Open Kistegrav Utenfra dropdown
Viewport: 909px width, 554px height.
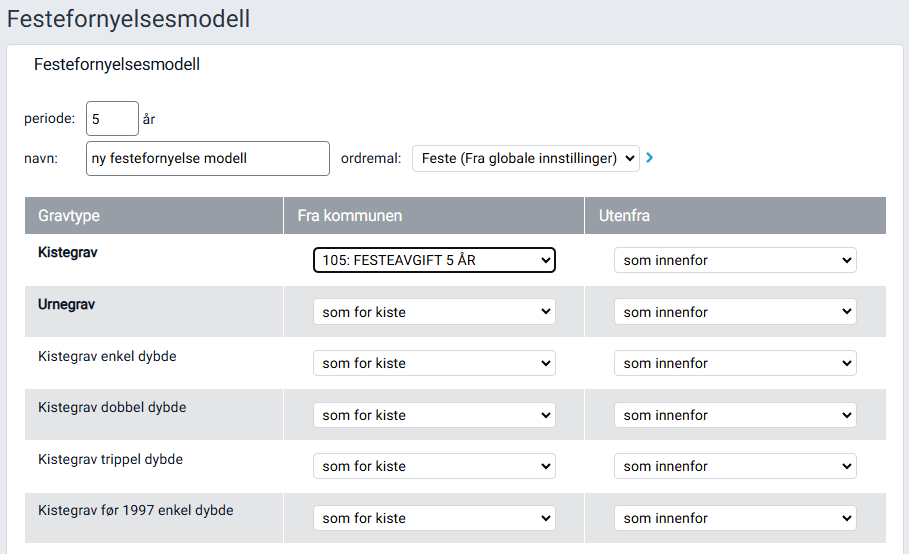(x=735, y=260)
